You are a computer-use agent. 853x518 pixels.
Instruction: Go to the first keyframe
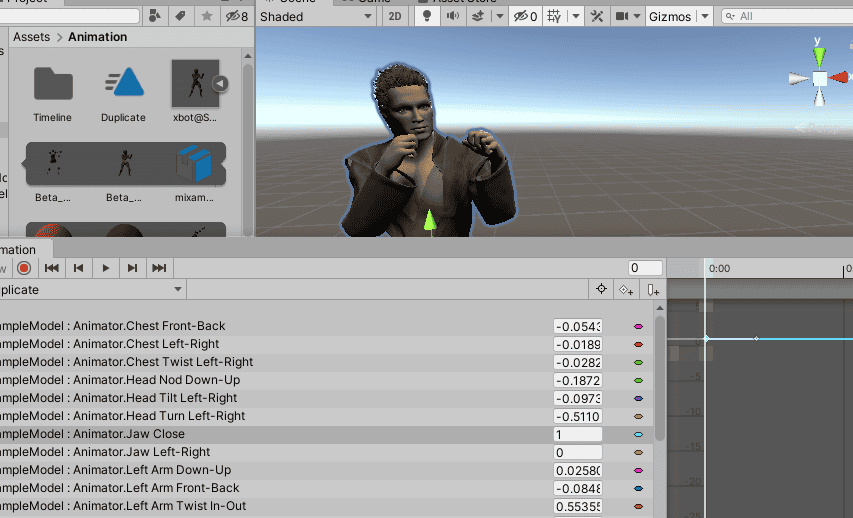[x=52, y=268]
